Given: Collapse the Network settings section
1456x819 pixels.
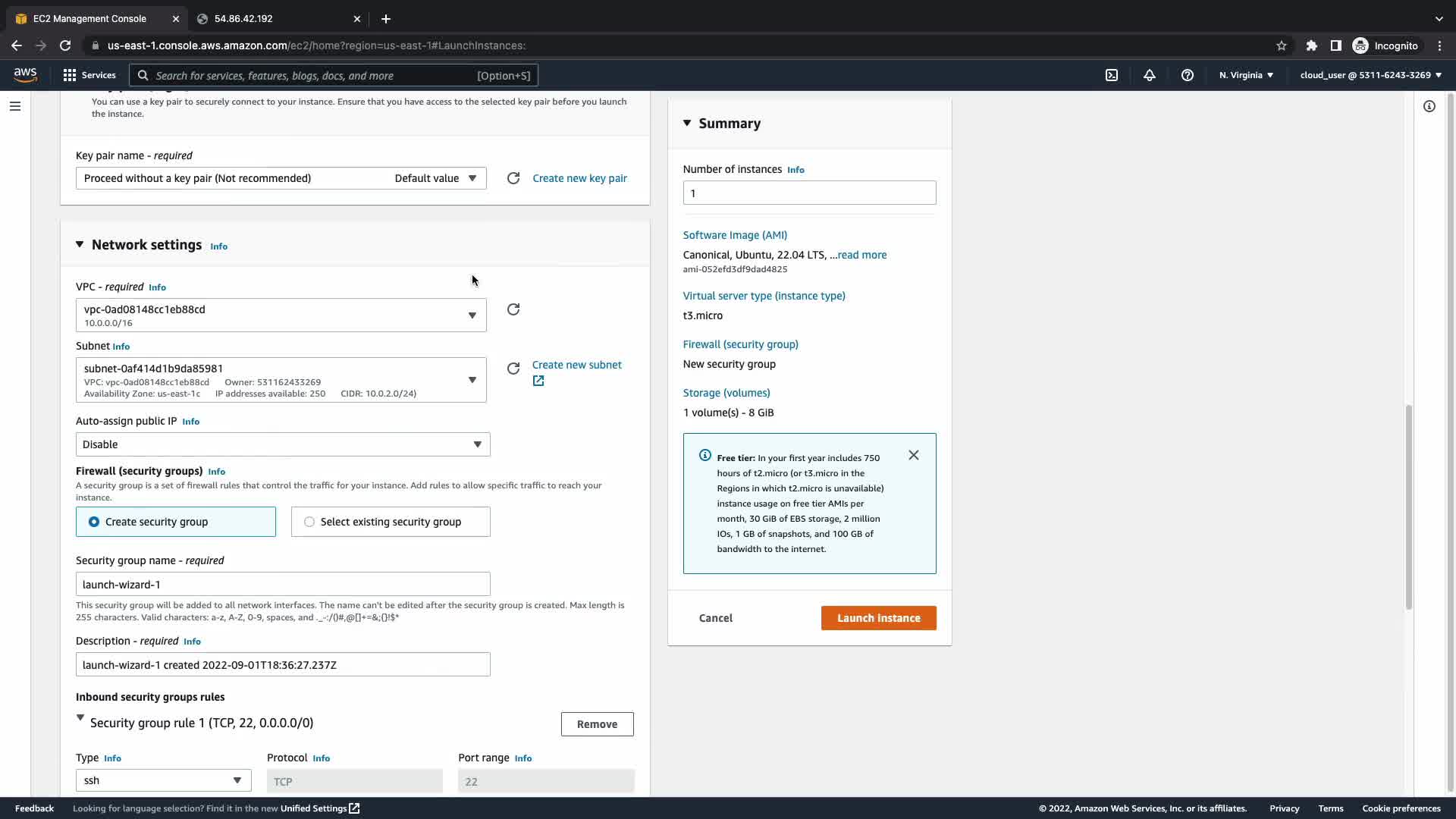Looking at the screenshot, I should pyautogui.click(x=80, y=244).
